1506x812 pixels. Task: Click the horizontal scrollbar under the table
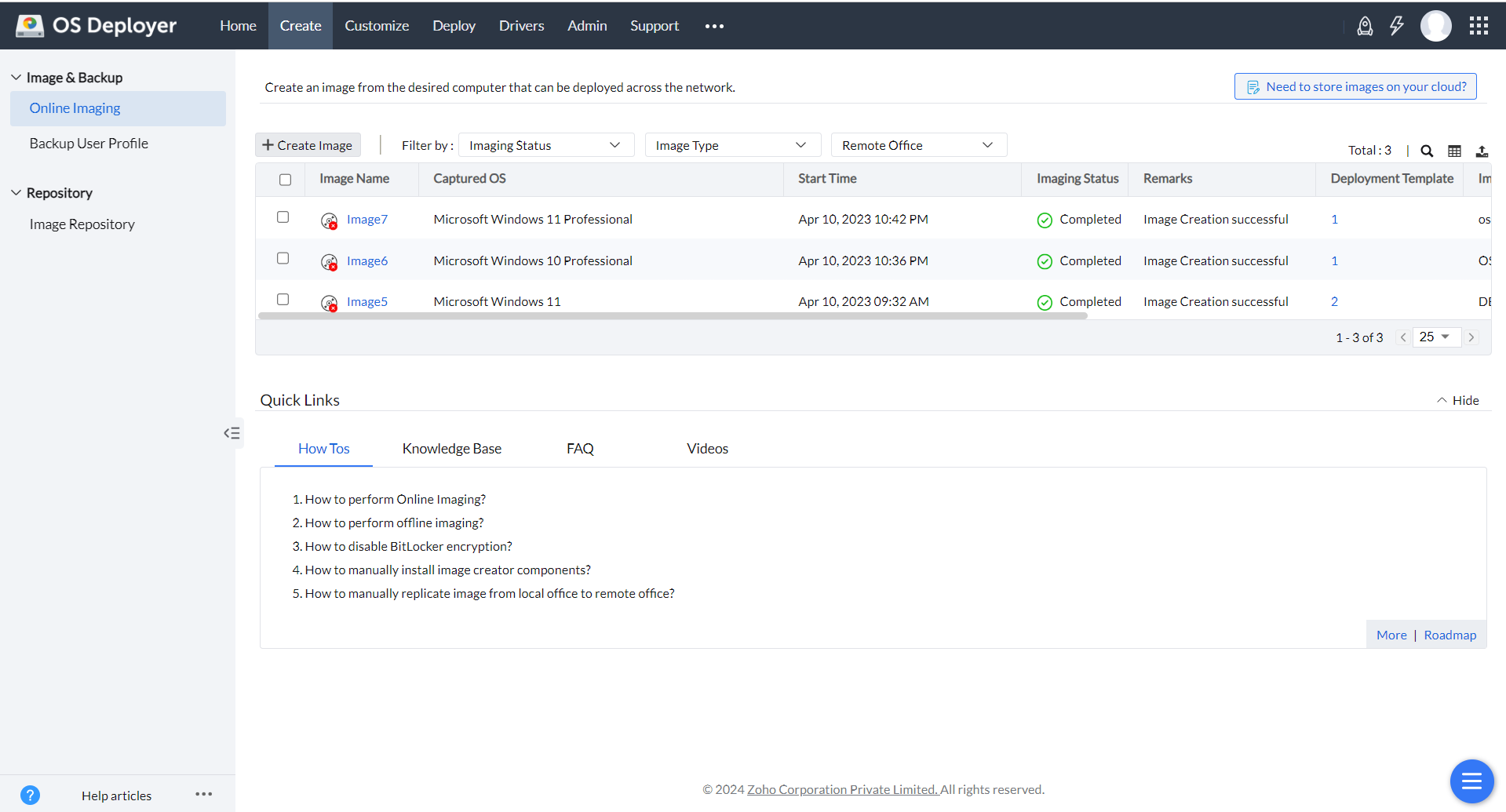(672, 316)
